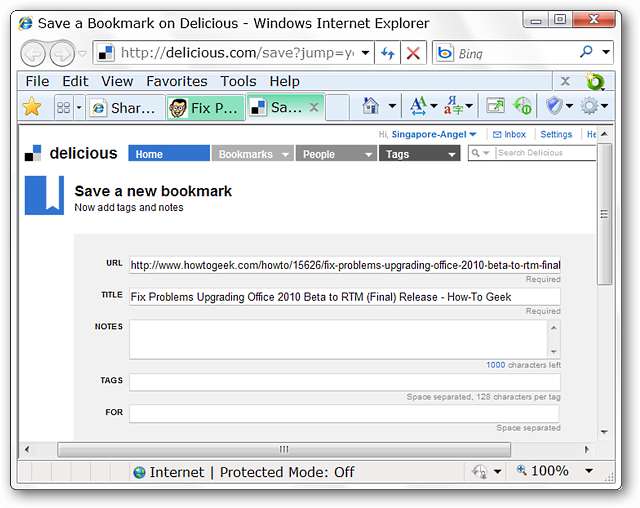Open the zoom level 100% dropdown arrow

tap(589, 471)
